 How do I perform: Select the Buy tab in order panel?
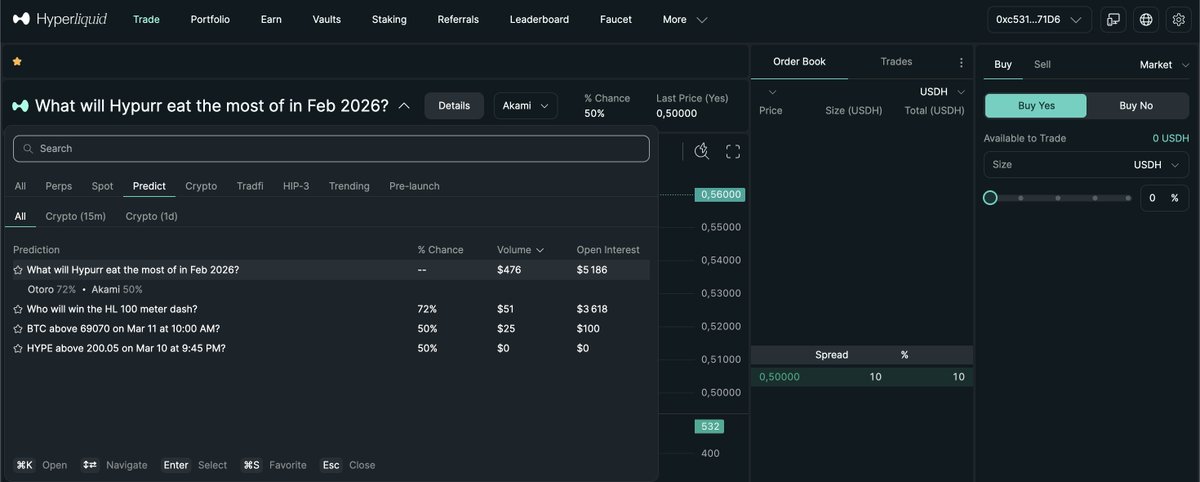pyautogui.click(x=1003, y=64)
